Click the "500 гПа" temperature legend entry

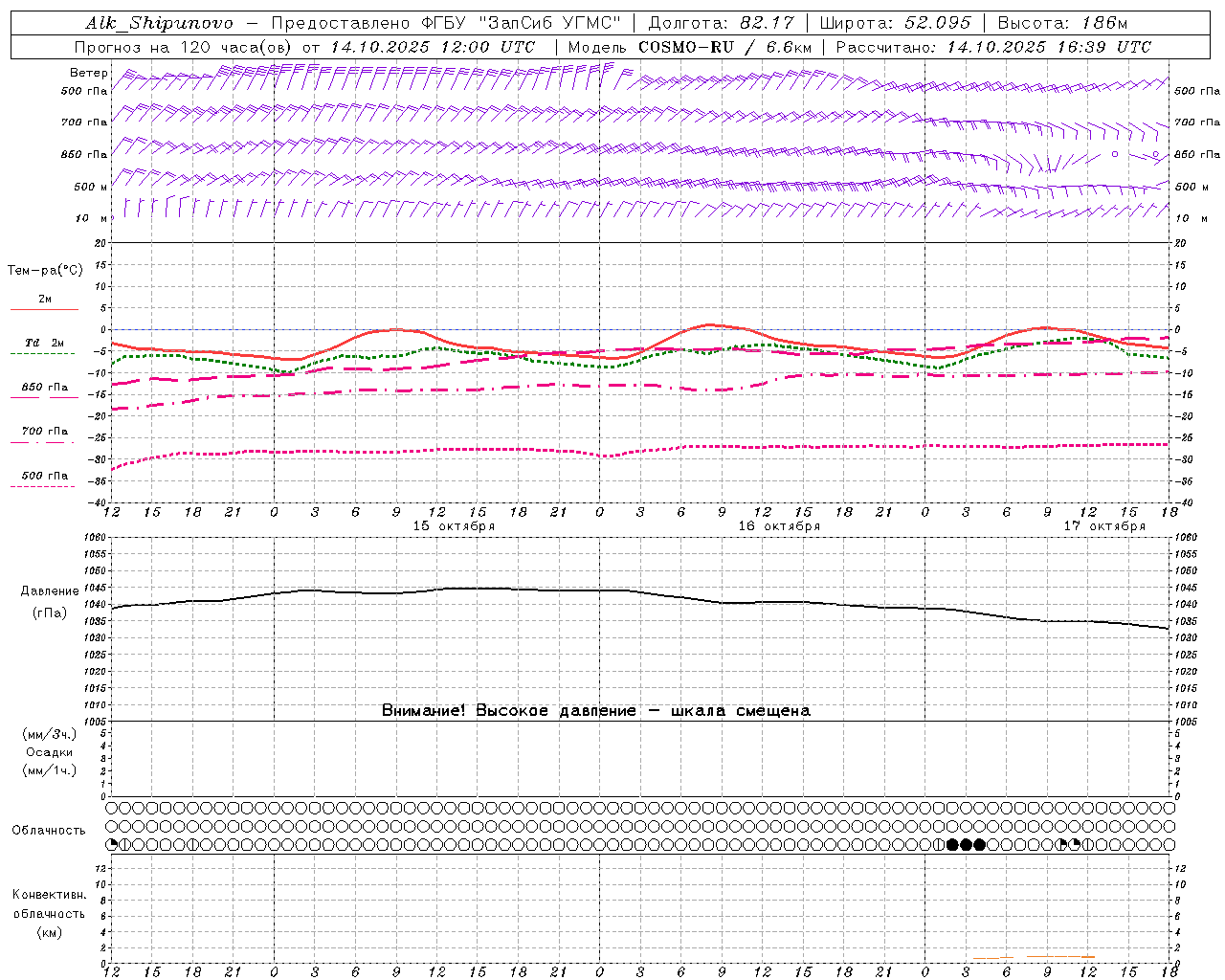point(45,476)
